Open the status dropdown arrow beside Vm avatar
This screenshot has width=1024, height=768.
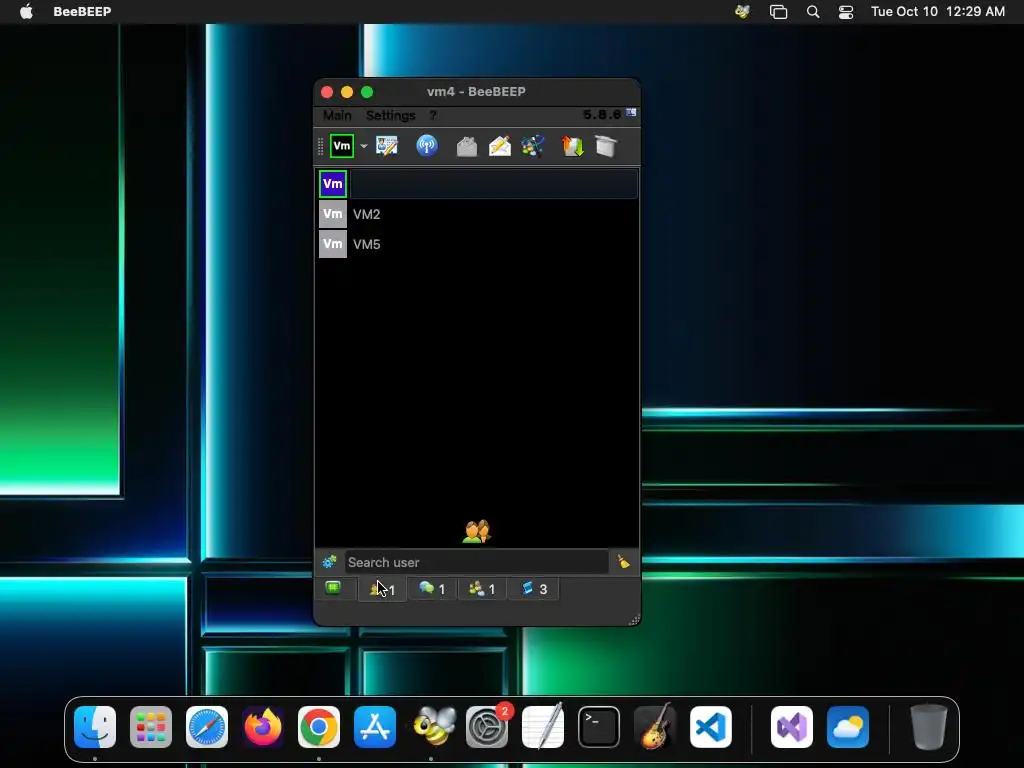coord(364,146)
